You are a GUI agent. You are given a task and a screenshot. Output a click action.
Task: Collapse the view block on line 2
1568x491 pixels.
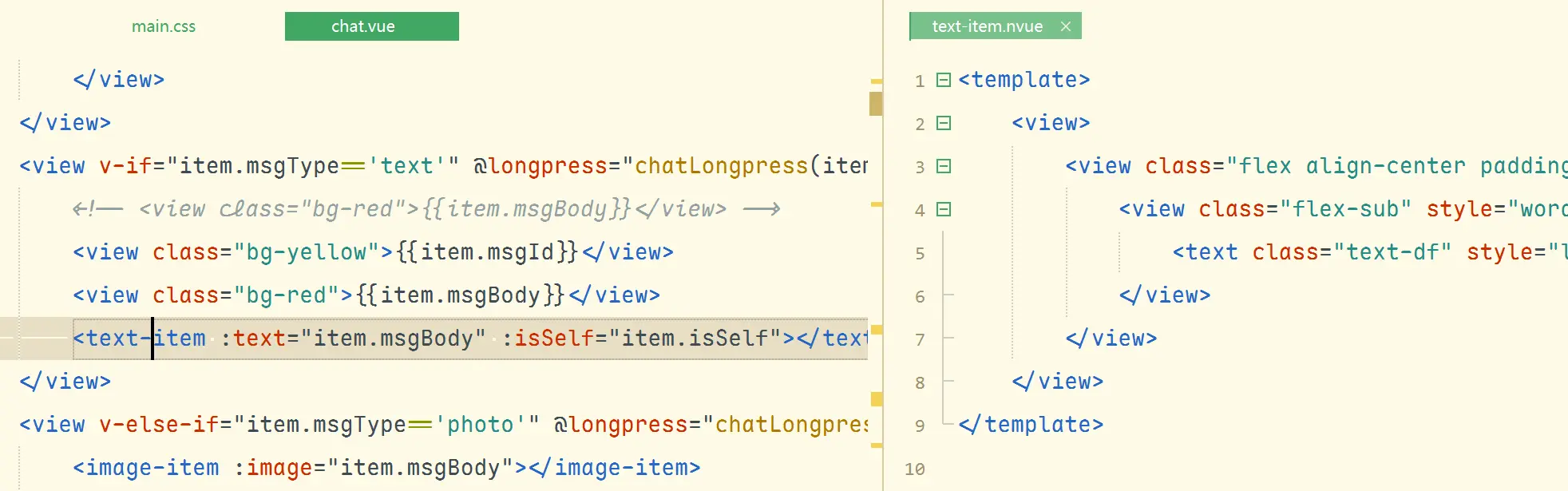tap(943, 123)
